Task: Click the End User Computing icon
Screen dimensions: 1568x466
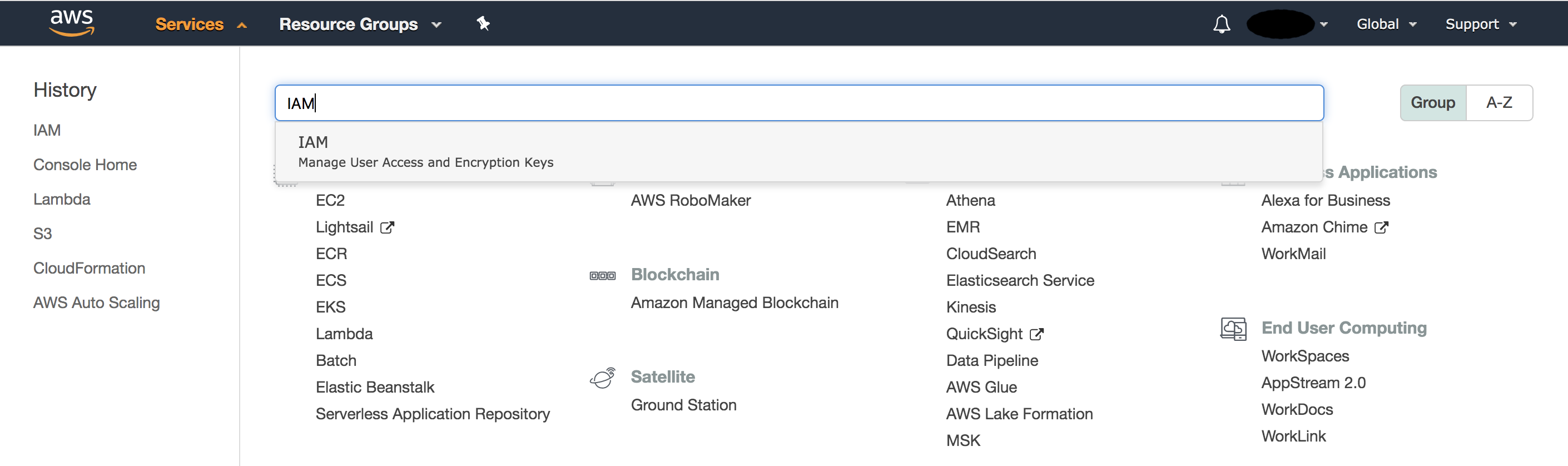Action: (1233, 329)
